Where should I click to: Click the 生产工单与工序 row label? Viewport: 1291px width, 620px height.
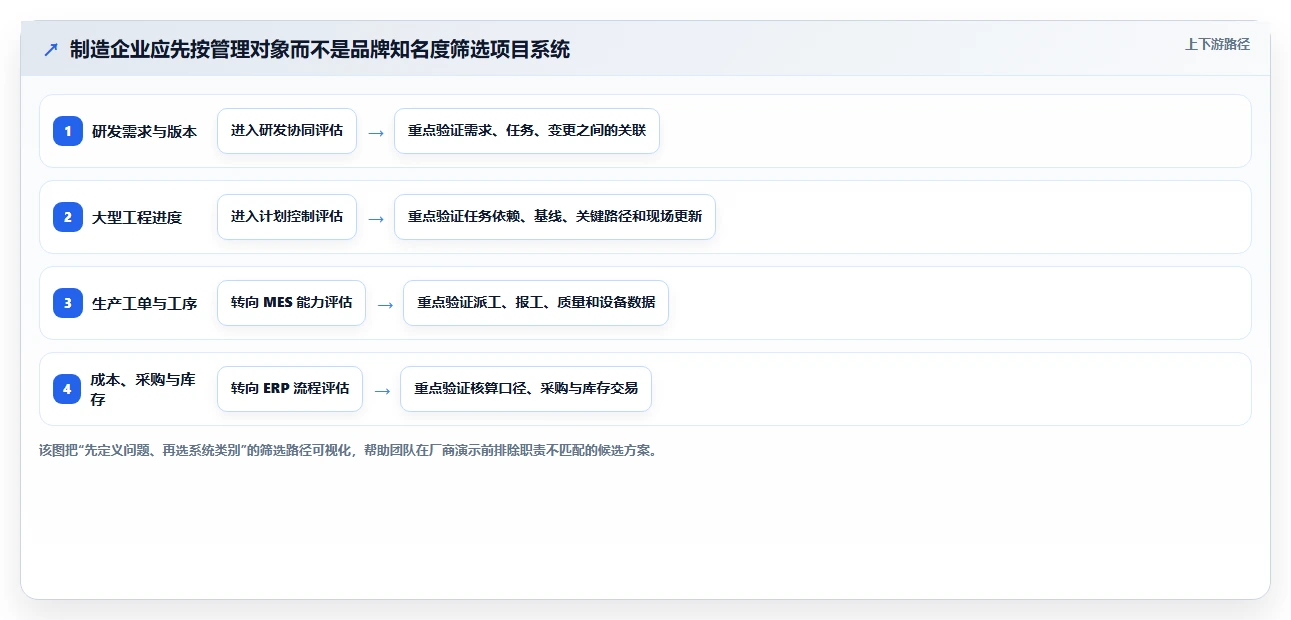tap(144, 303)
